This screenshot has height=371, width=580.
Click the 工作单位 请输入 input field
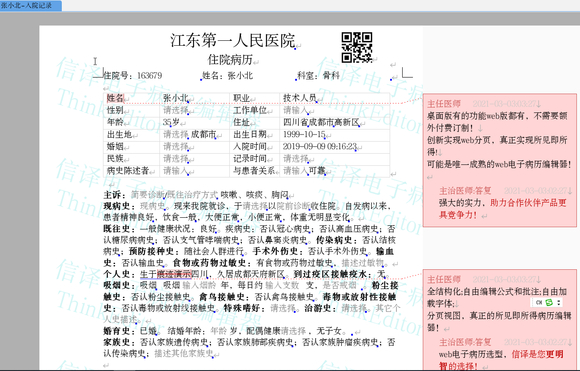click(x=296, y=110)
